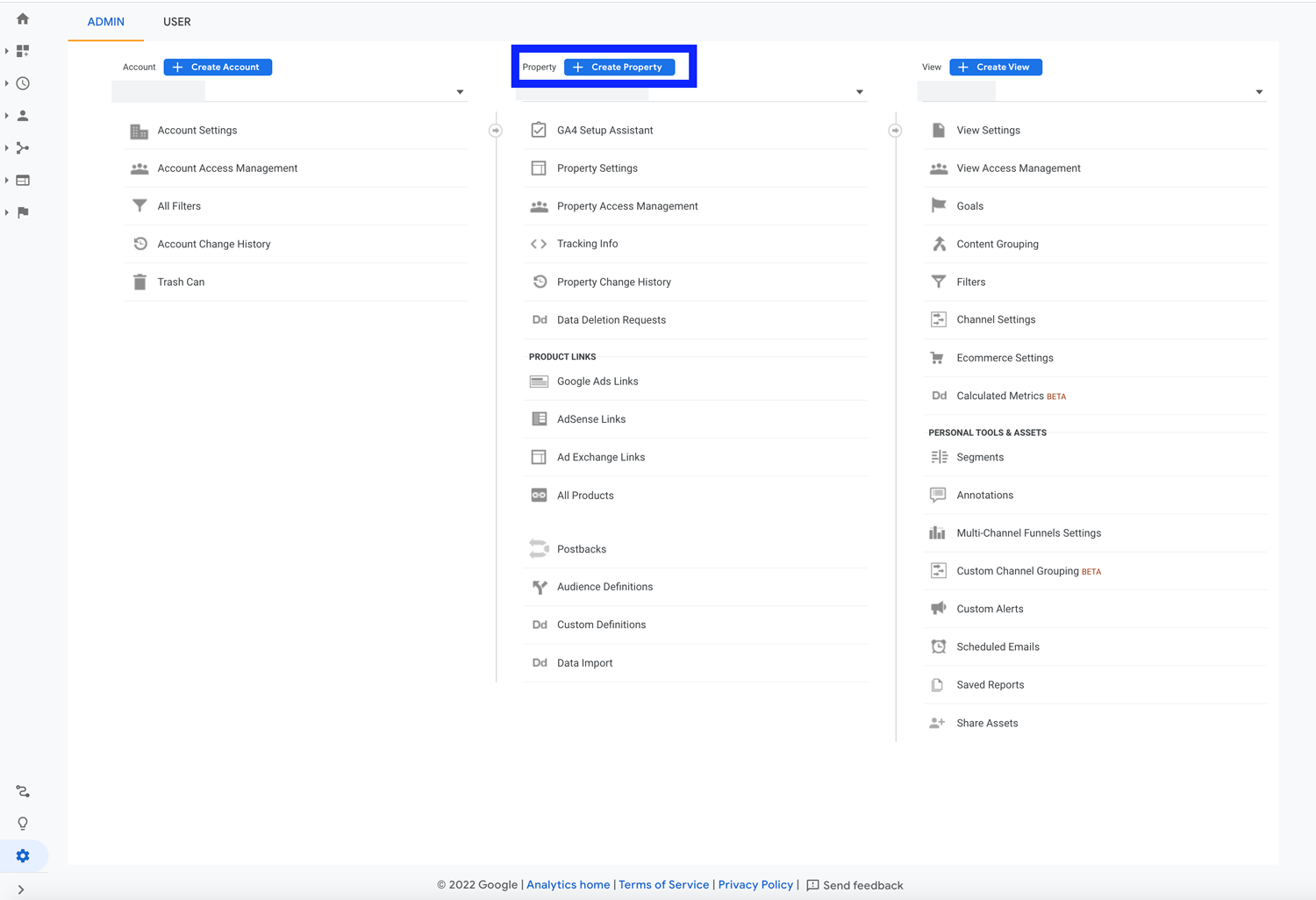
Task: Open the View selector dropdown
Action: [1258, 92]
